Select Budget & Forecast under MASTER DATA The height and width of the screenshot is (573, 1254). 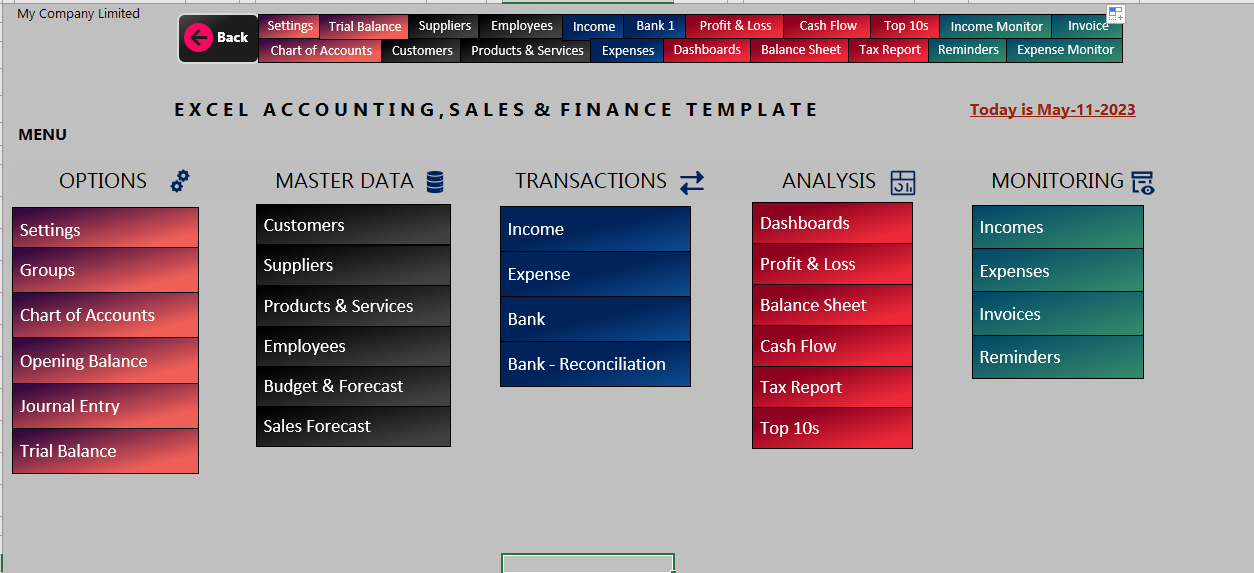[x=353, y=386]
